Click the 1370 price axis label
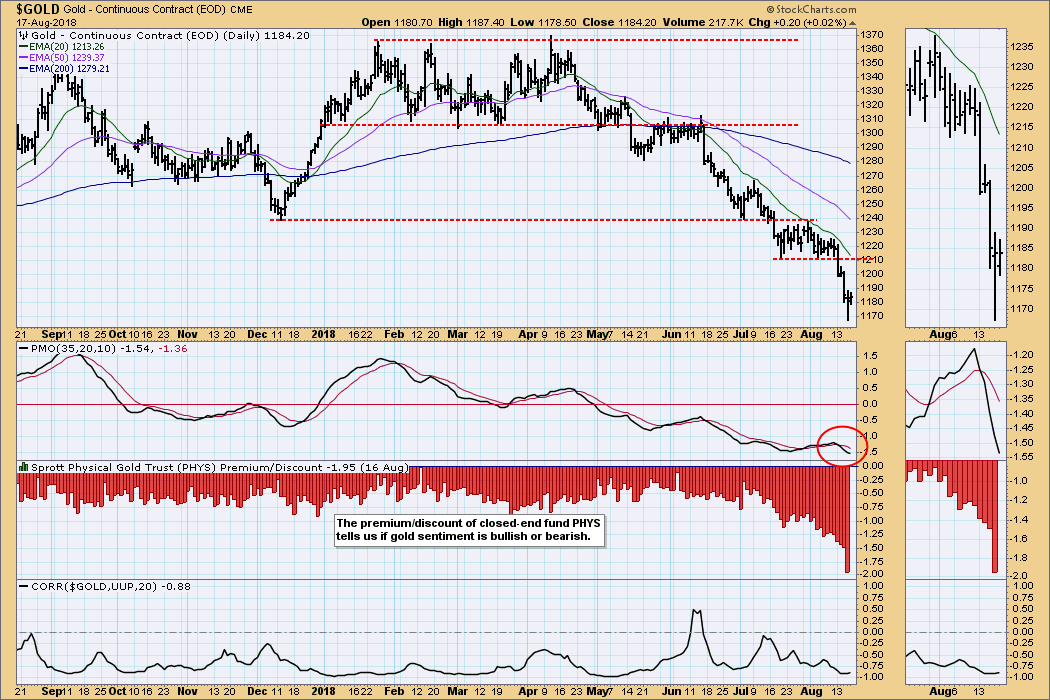Image resolution: width=1050 pixels, height=700 pixels. [871, 35]
